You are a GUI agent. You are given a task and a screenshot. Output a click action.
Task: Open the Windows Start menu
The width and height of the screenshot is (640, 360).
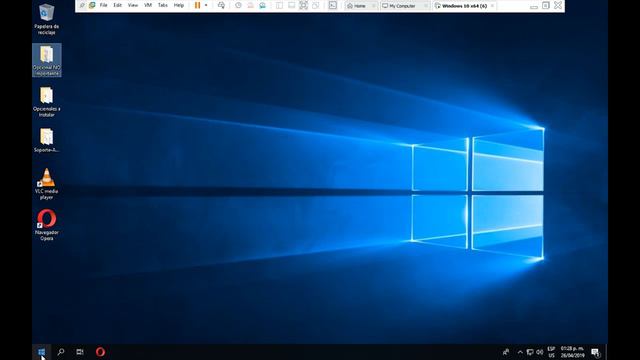point(41,352)
